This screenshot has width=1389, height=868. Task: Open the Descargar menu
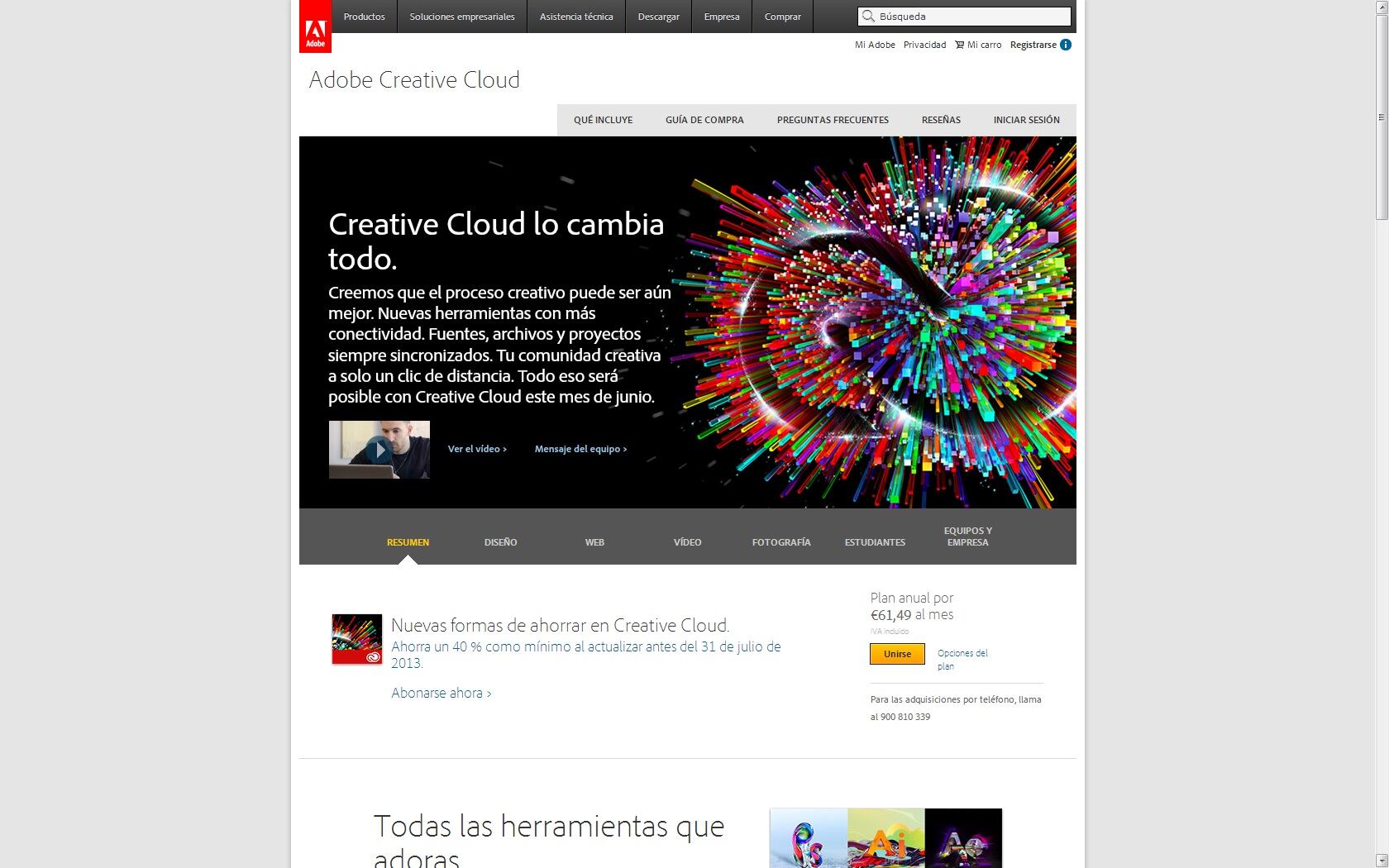[x=659, y=17]
